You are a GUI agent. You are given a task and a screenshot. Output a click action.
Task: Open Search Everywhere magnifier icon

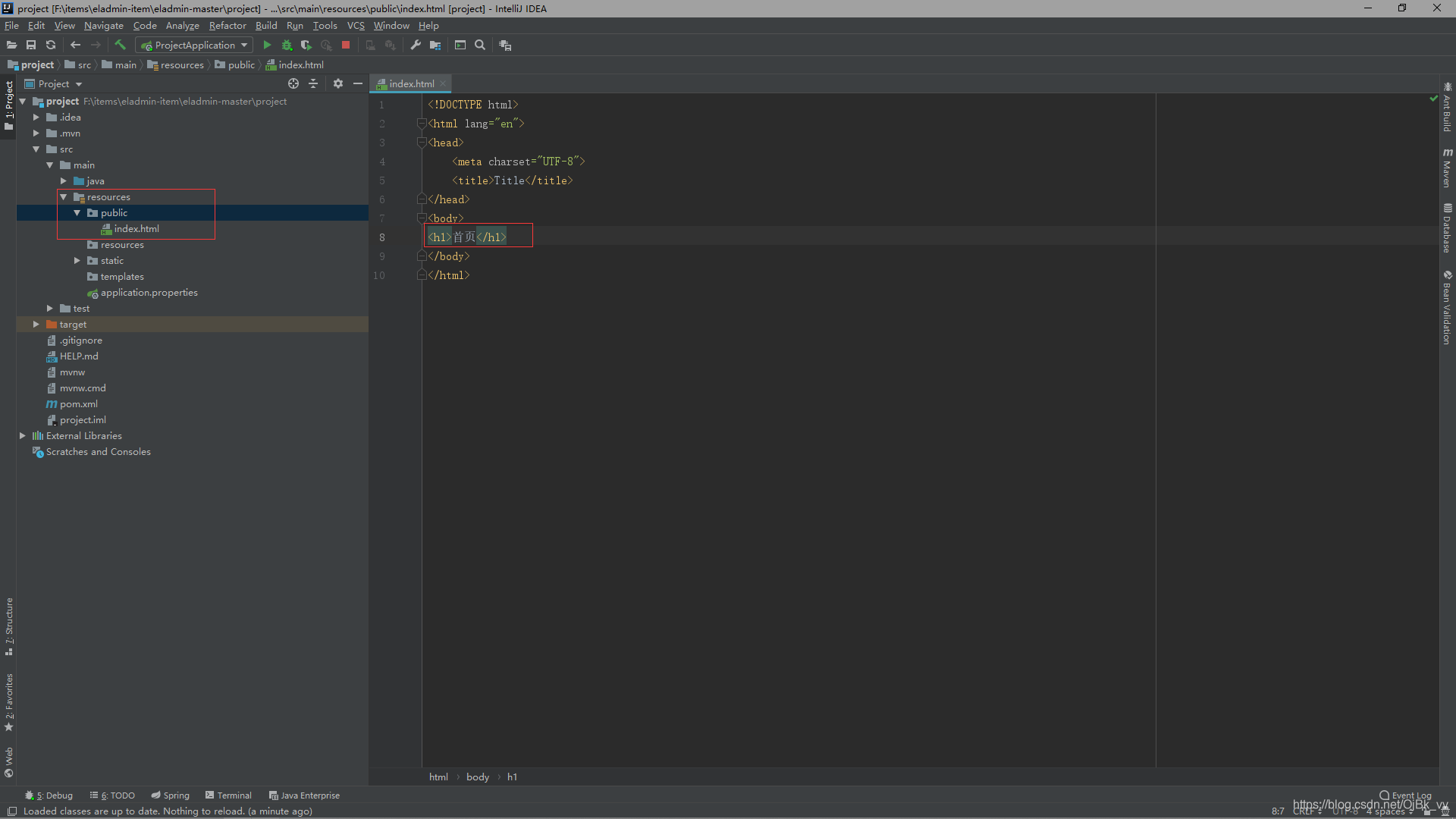pos(480,45)
